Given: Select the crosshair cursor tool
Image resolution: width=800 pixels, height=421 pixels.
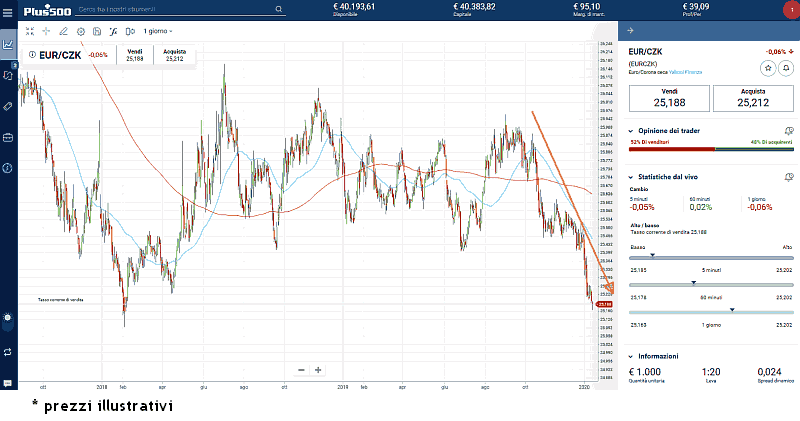Looking at the screenshot, I should tap(46, 31).
